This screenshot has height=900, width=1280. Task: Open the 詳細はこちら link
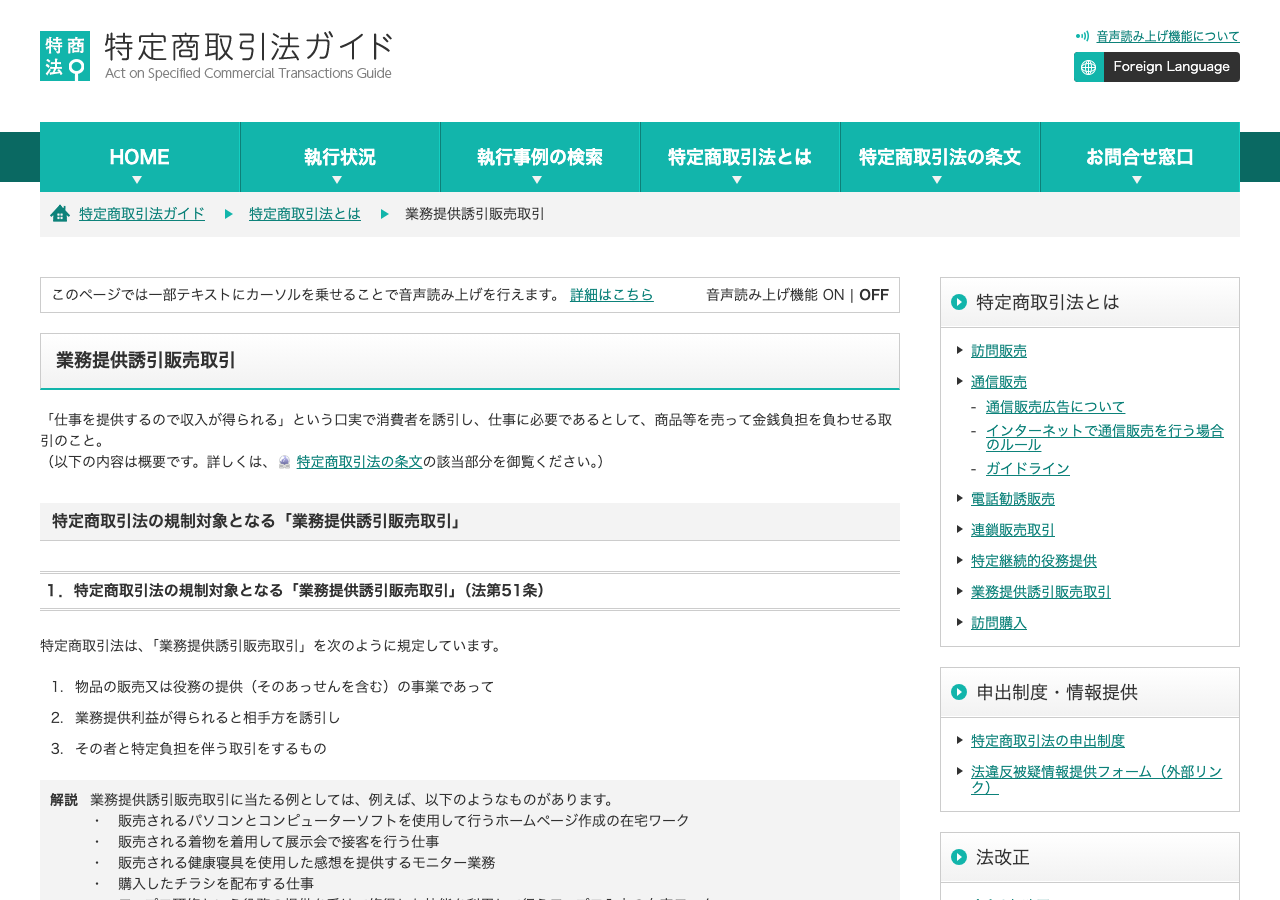tap(612, 295)
